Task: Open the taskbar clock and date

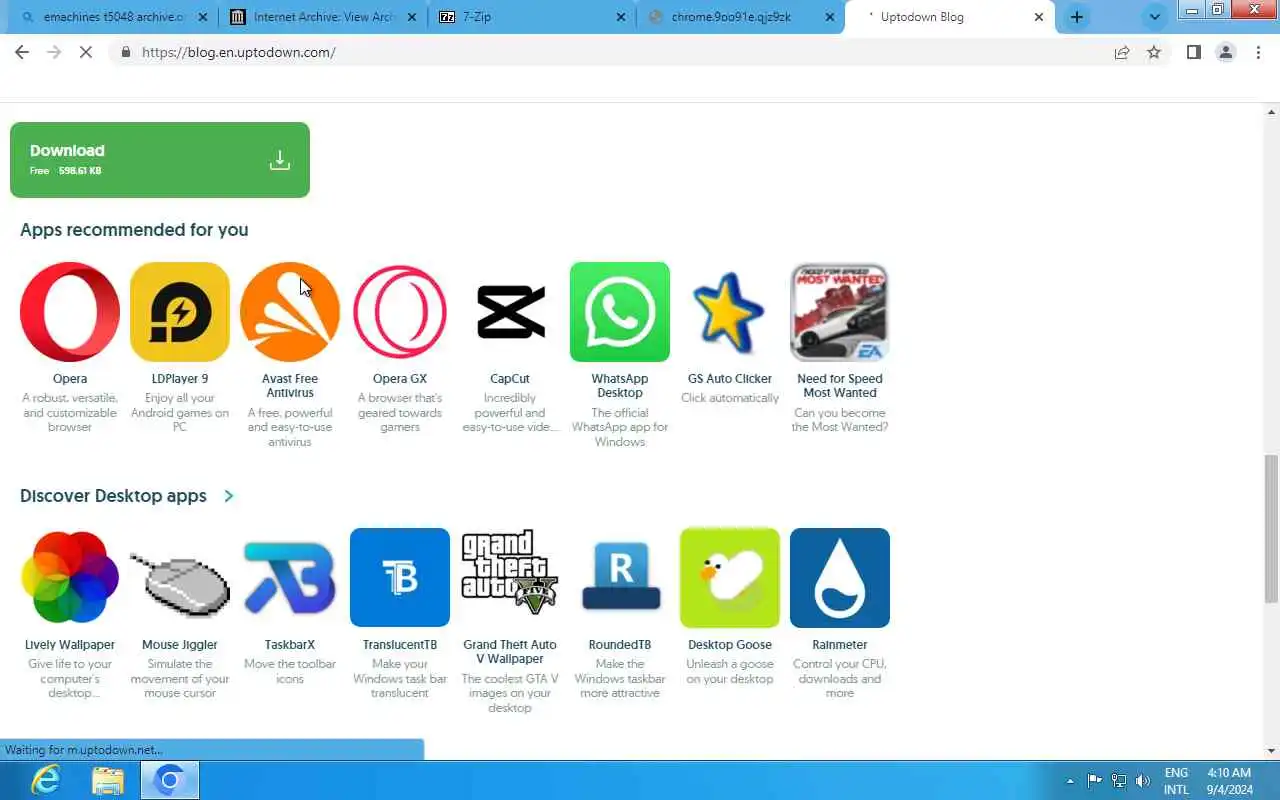Action: [1230, 781]
